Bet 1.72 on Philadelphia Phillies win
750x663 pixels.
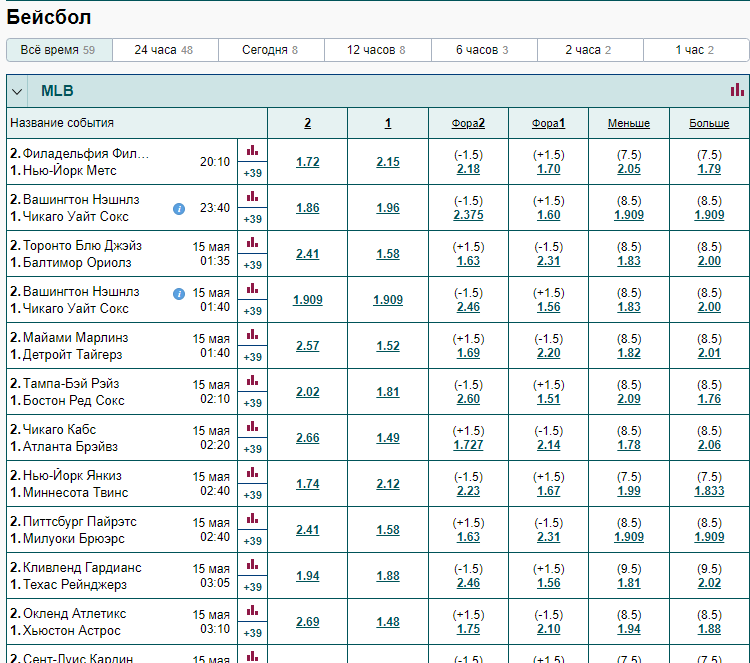308,162
